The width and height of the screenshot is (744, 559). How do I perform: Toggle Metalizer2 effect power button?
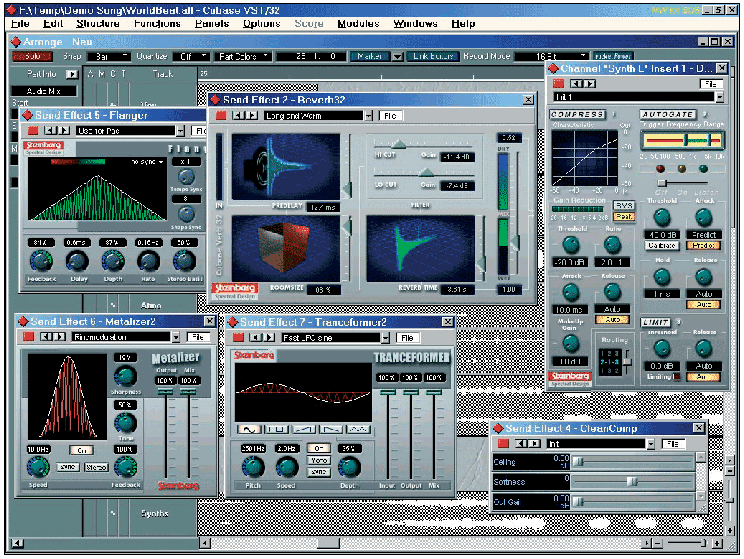tap(28, 336)
